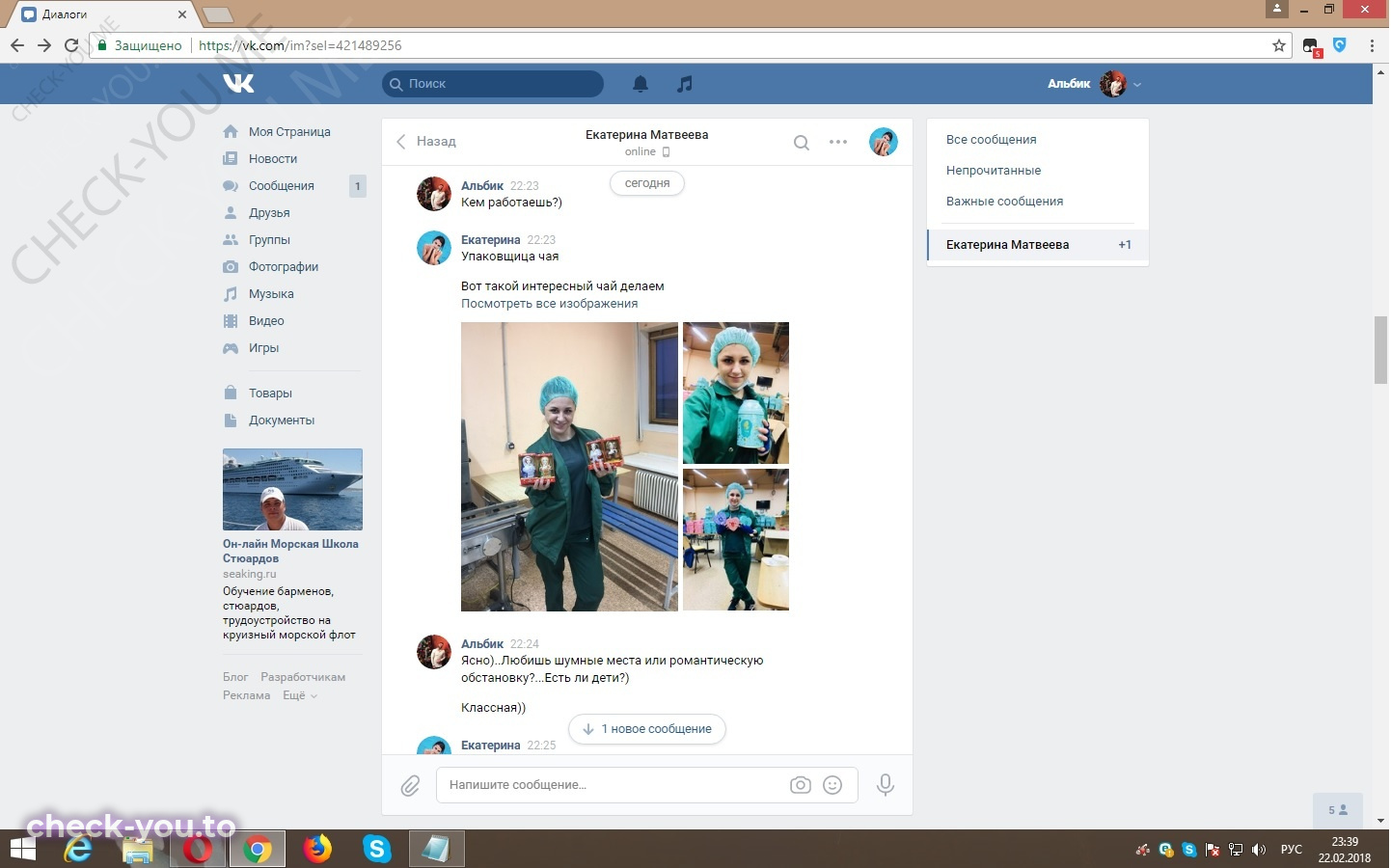
Task: Click Екатерина Матвеева name in chat header
Action: tap(646, 135)
